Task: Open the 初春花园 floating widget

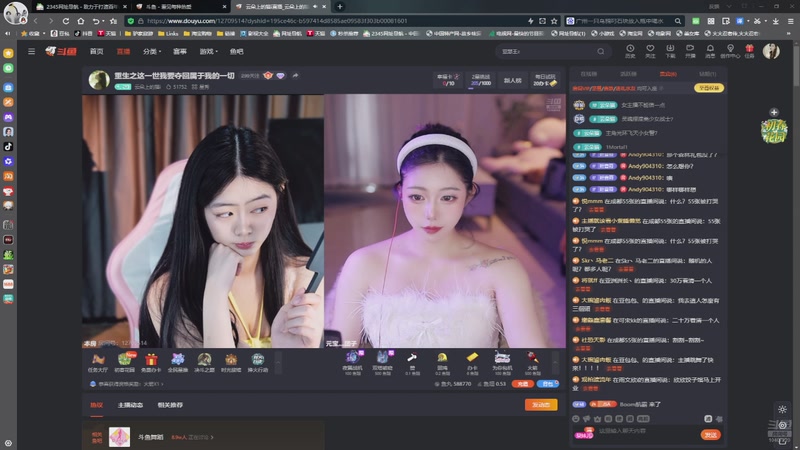Action: [774, 131]
